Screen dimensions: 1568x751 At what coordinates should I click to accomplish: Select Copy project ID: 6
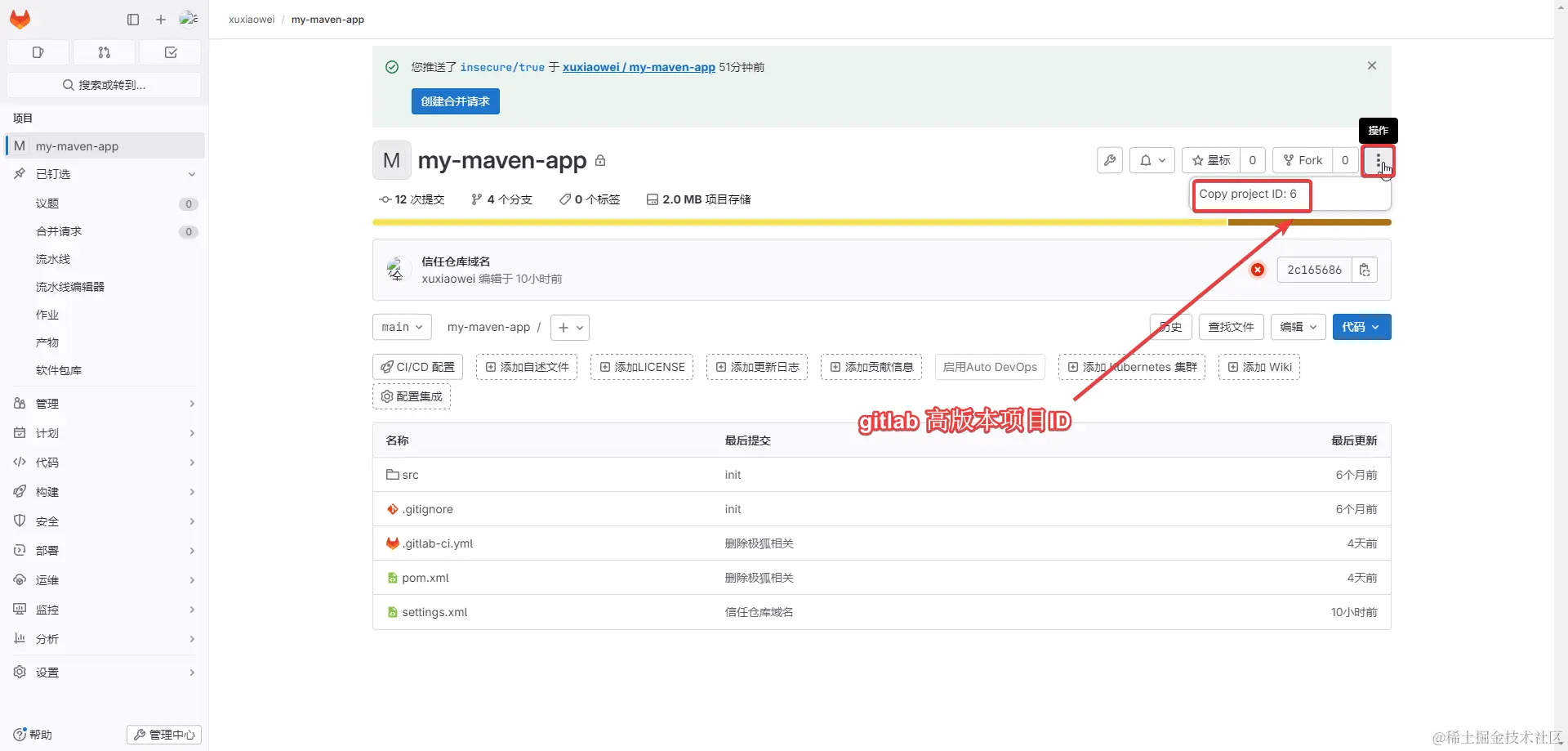tap(1248, 194)
